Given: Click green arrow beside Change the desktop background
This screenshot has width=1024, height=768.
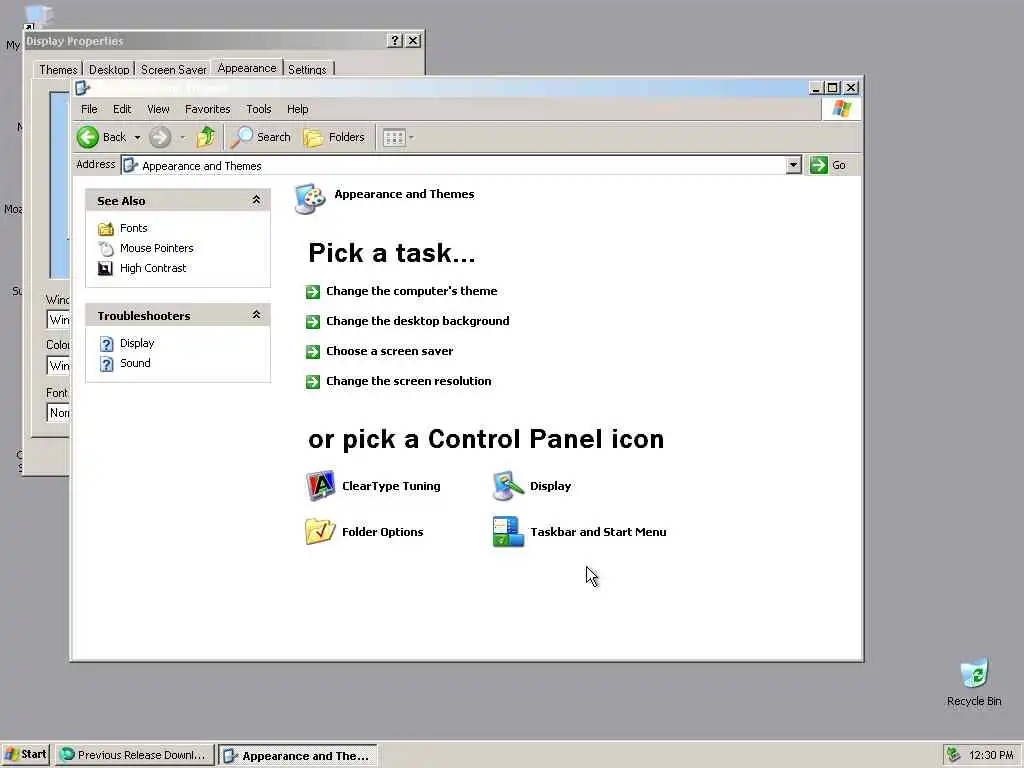Looking at the screenshot, I should coord(313,322).
